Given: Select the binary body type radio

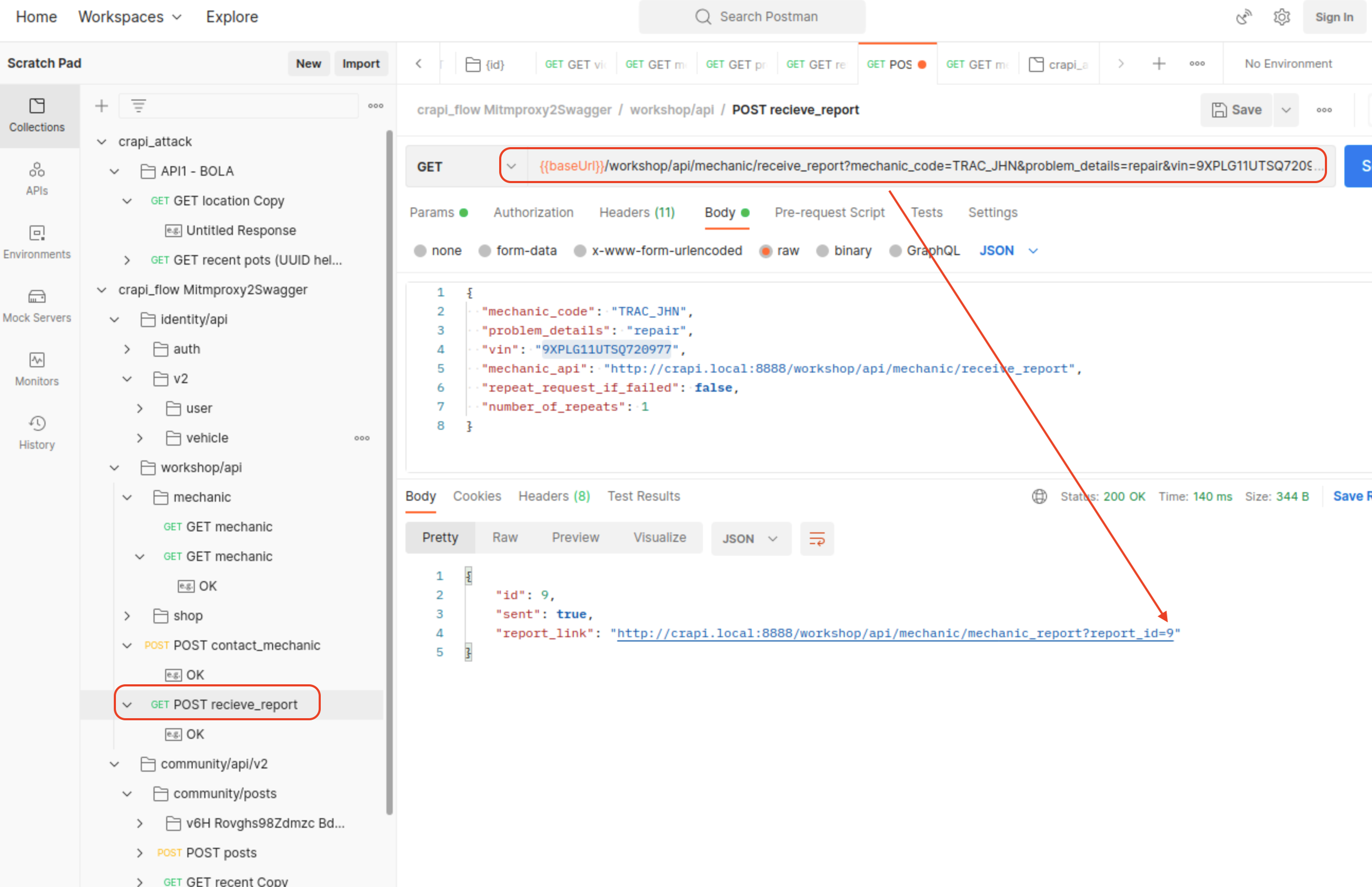Looking at the screenshot, I should tap(823, 251).
